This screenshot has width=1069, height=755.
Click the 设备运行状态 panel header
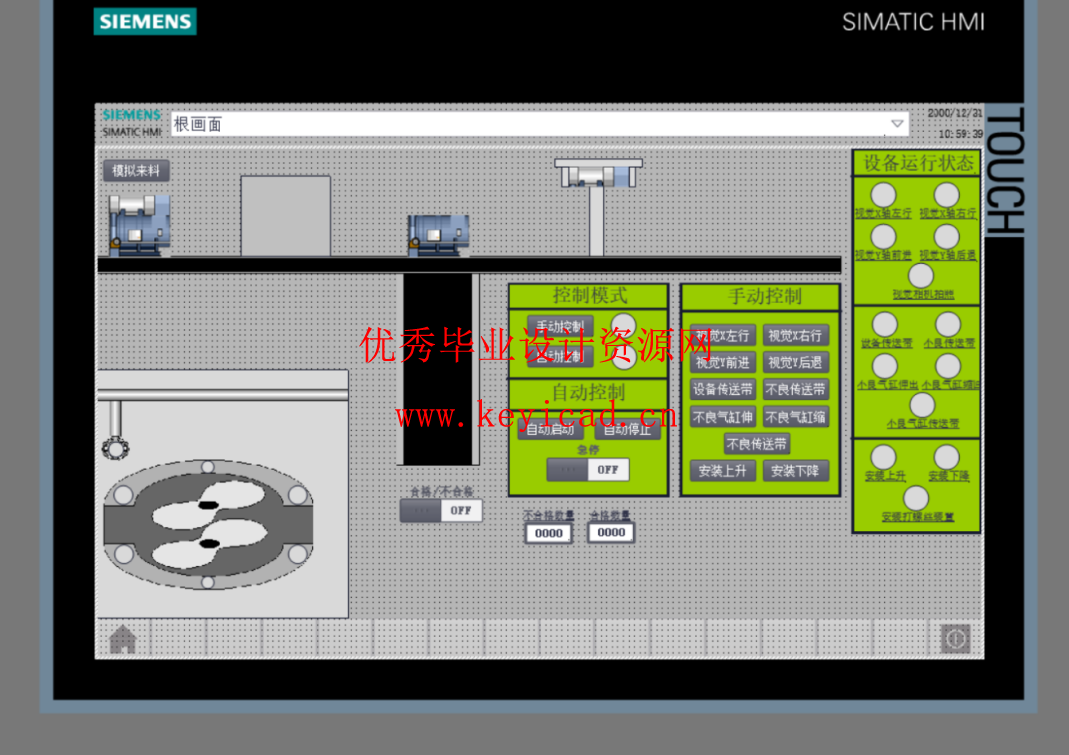pos(917,163)
